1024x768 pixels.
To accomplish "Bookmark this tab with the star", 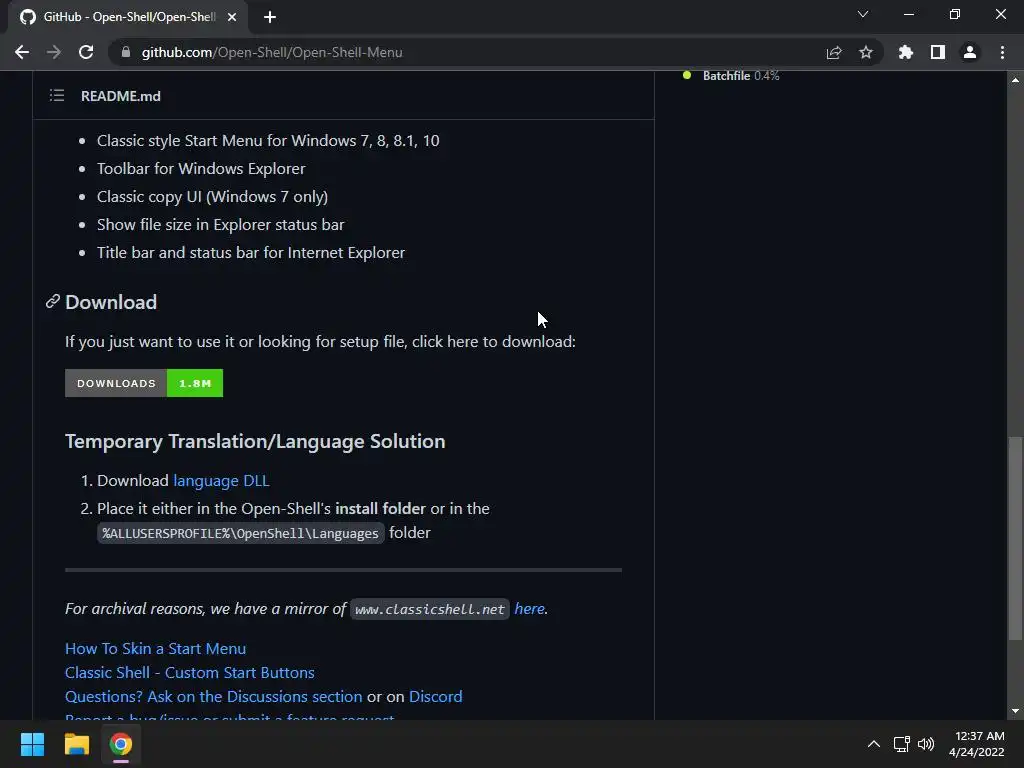I will click(x=866, y=52).
